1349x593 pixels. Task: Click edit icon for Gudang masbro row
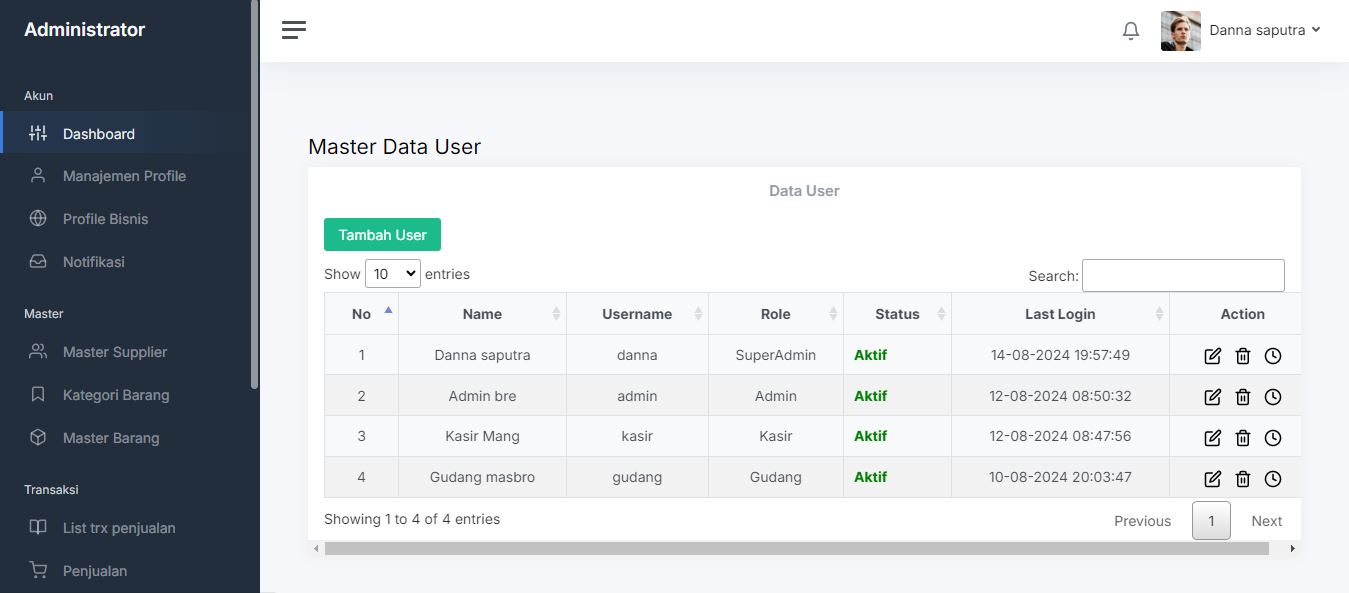(x=1212, y=479)
